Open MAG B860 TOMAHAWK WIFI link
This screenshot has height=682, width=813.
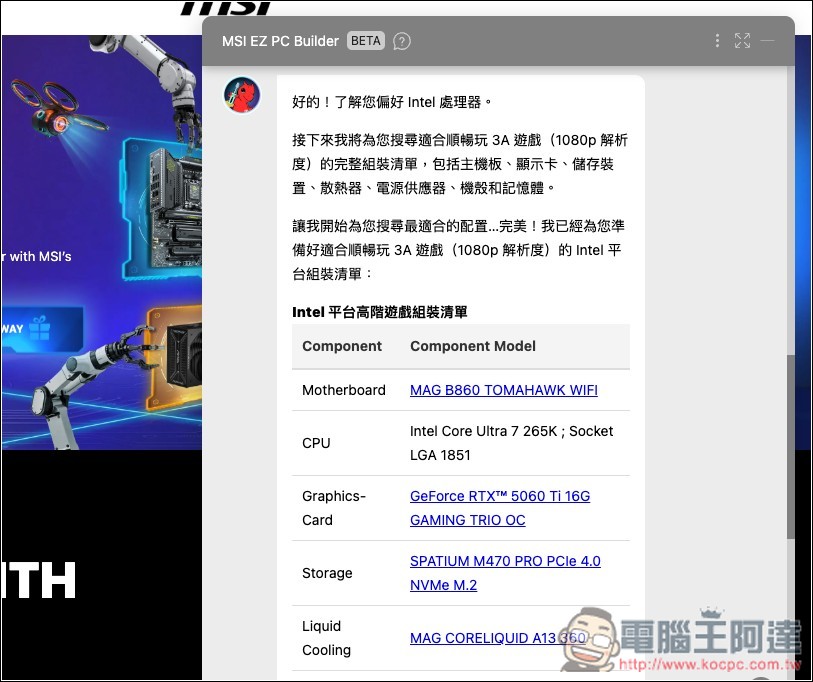[503, 390]
